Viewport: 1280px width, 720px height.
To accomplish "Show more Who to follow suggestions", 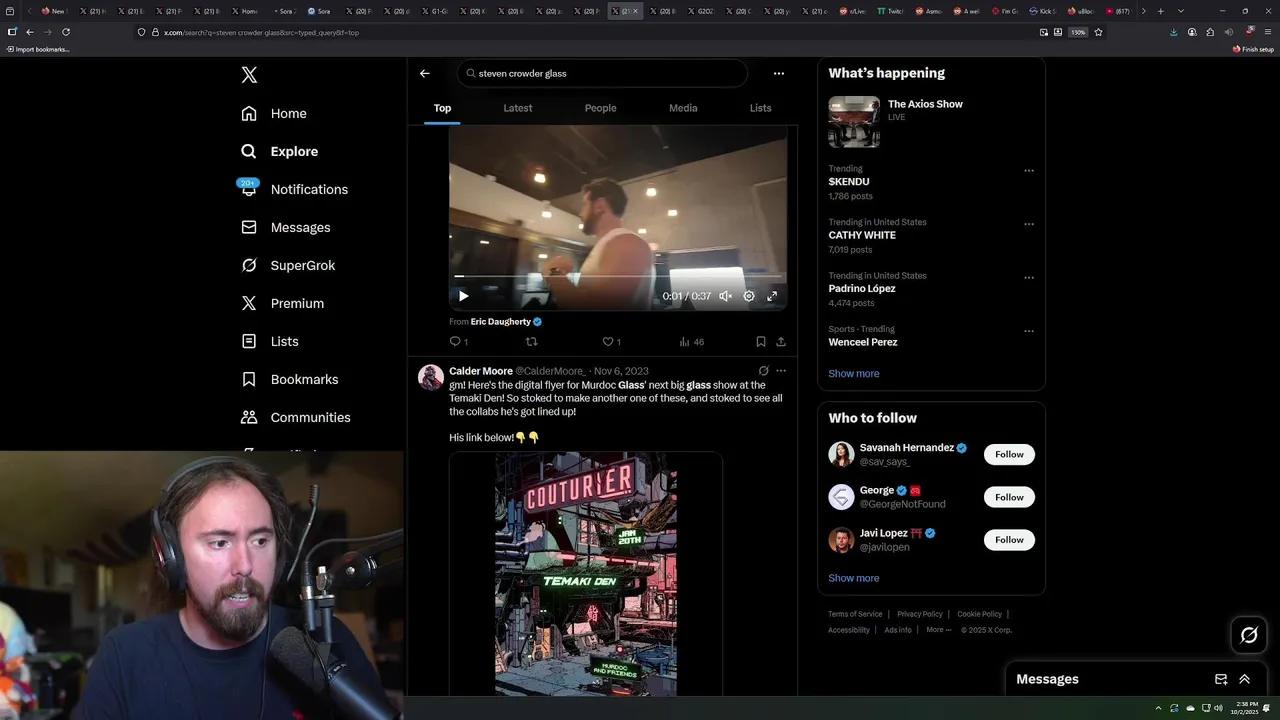I will (854, 578).
